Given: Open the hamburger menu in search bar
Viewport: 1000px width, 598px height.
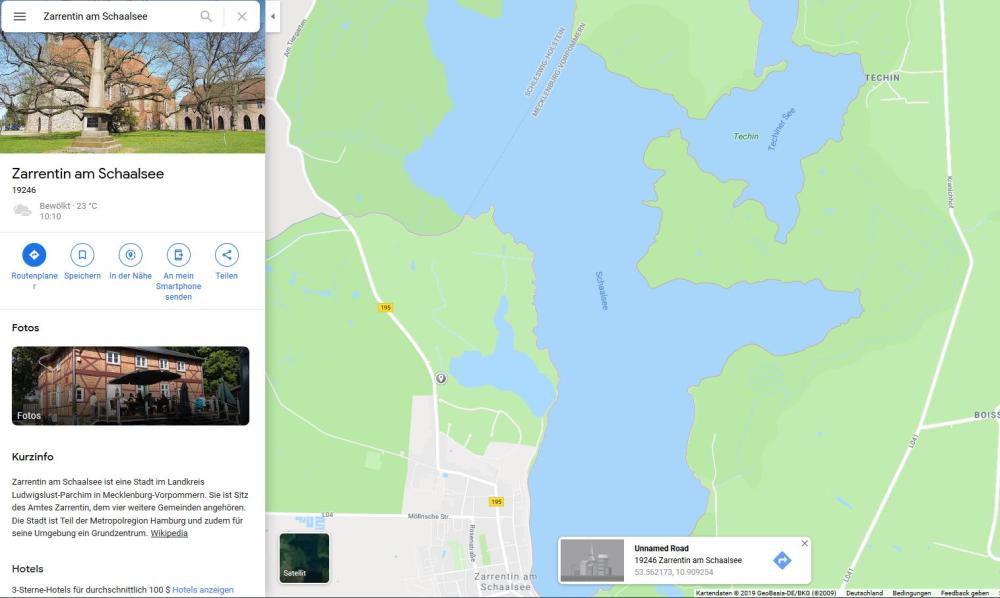Looking at the screenshot, I should (20, 17).
